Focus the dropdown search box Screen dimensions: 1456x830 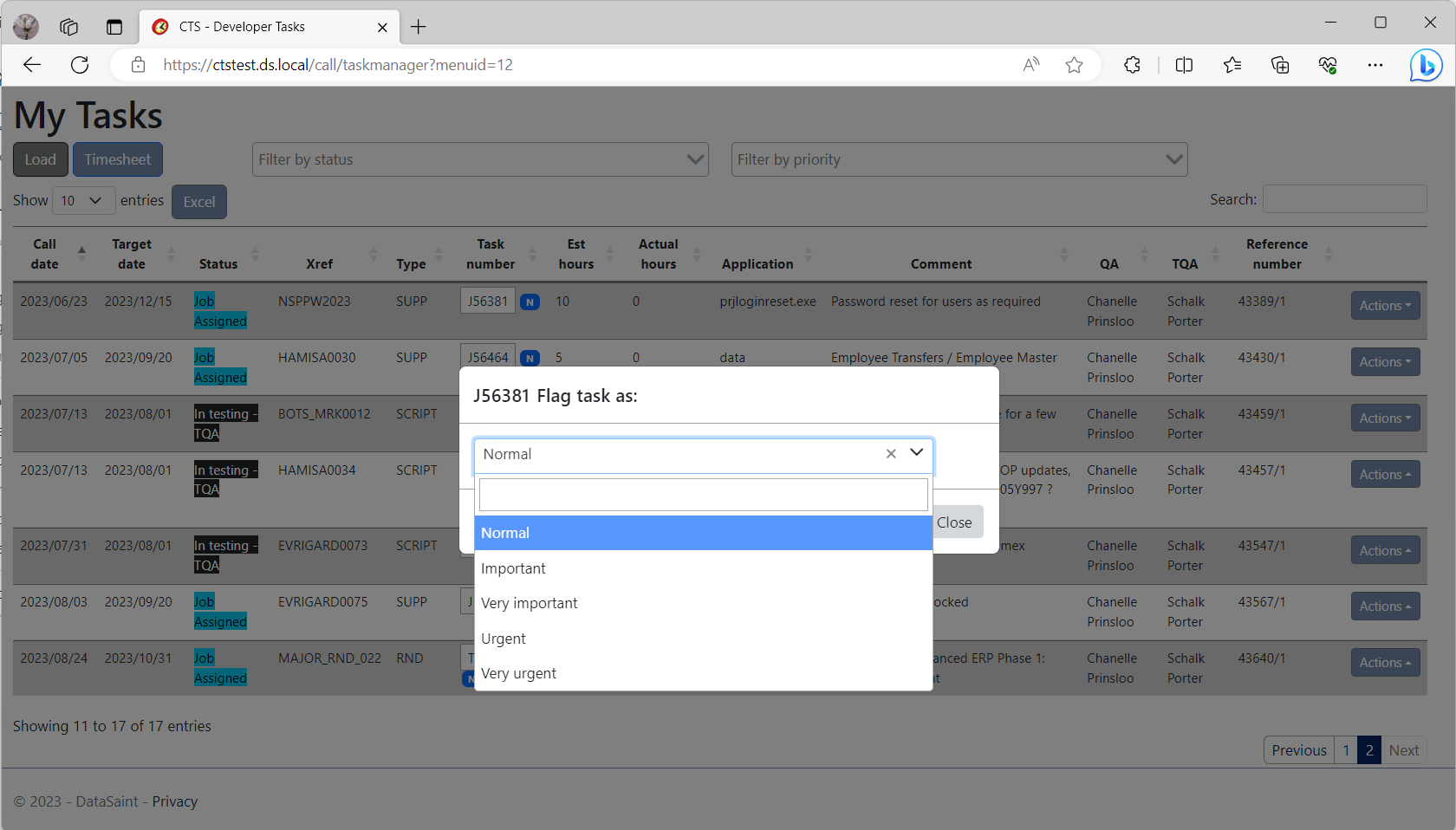pos(703,495)
